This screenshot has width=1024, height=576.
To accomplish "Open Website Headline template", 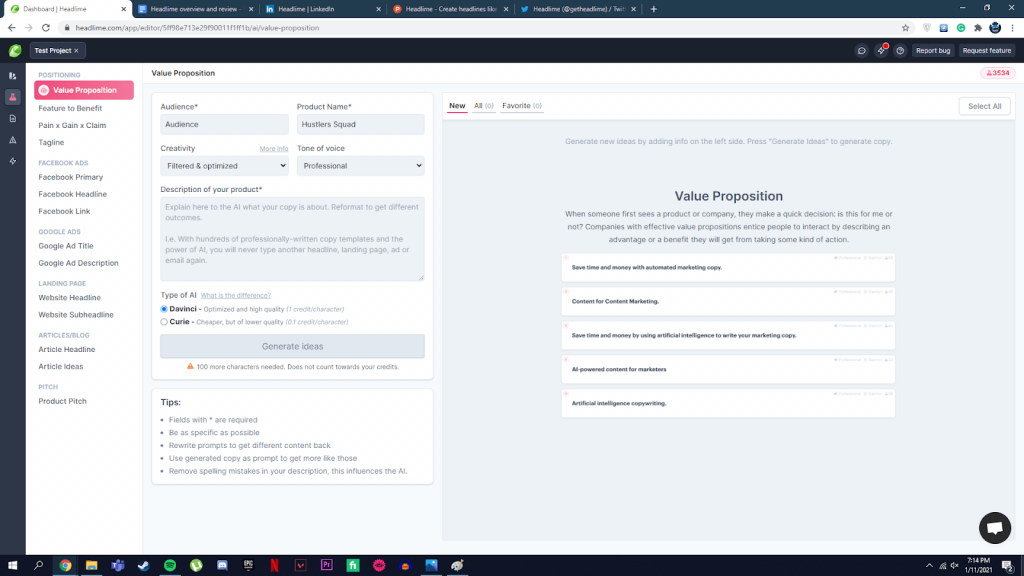I will [69, 298].
